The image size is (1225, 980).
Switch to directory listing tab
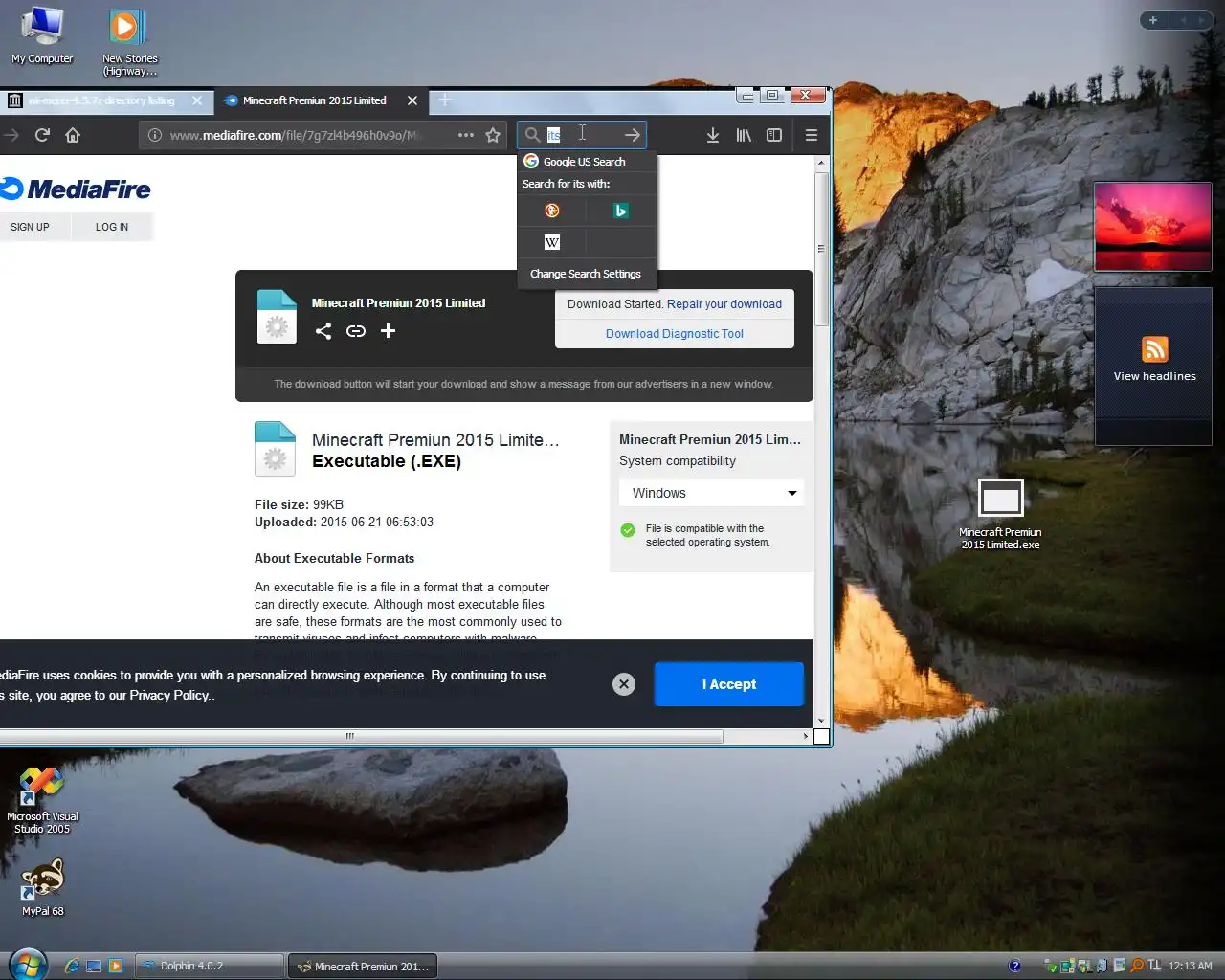105,100
